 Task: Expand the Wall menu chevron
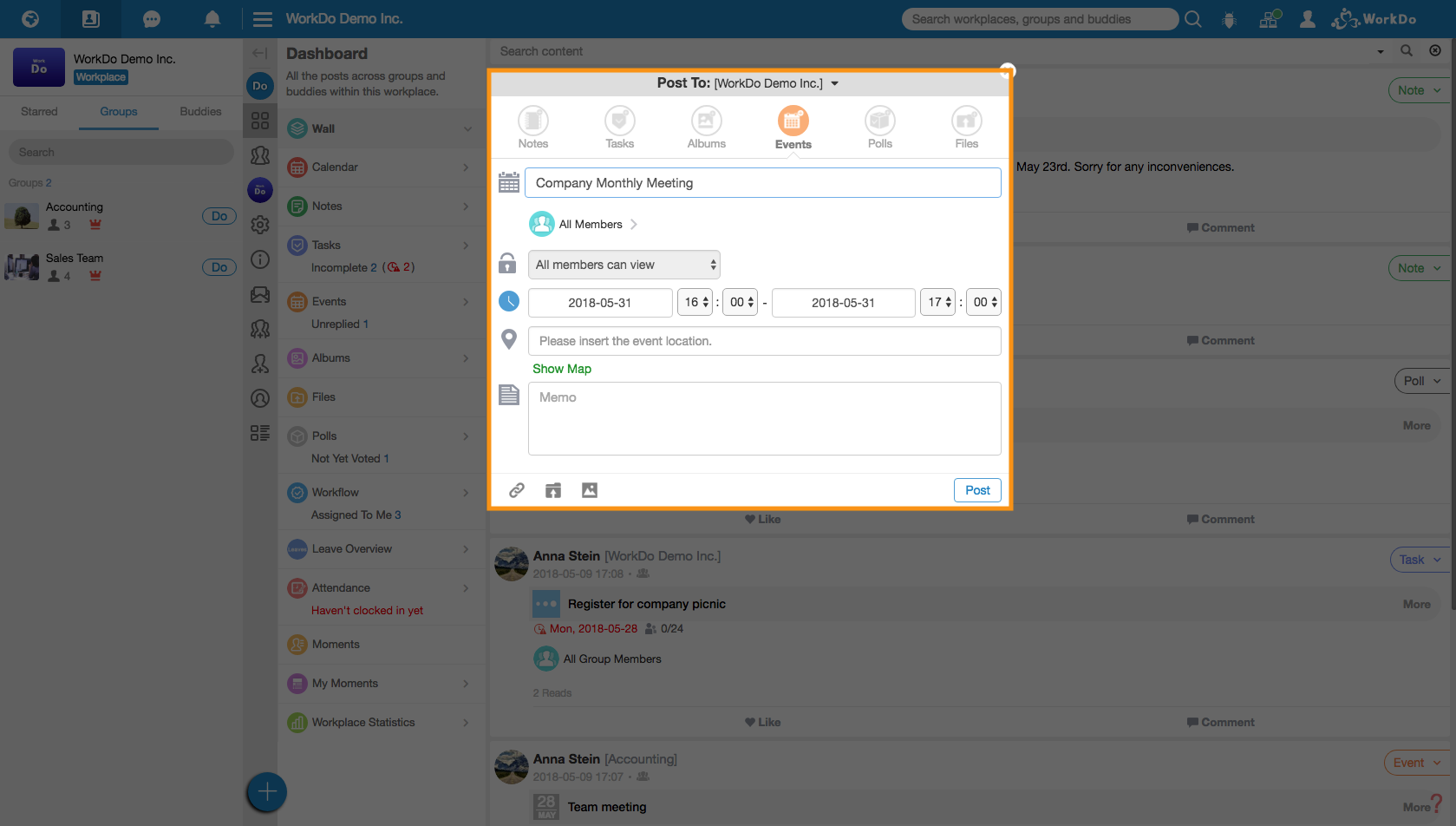click(467, 128)
